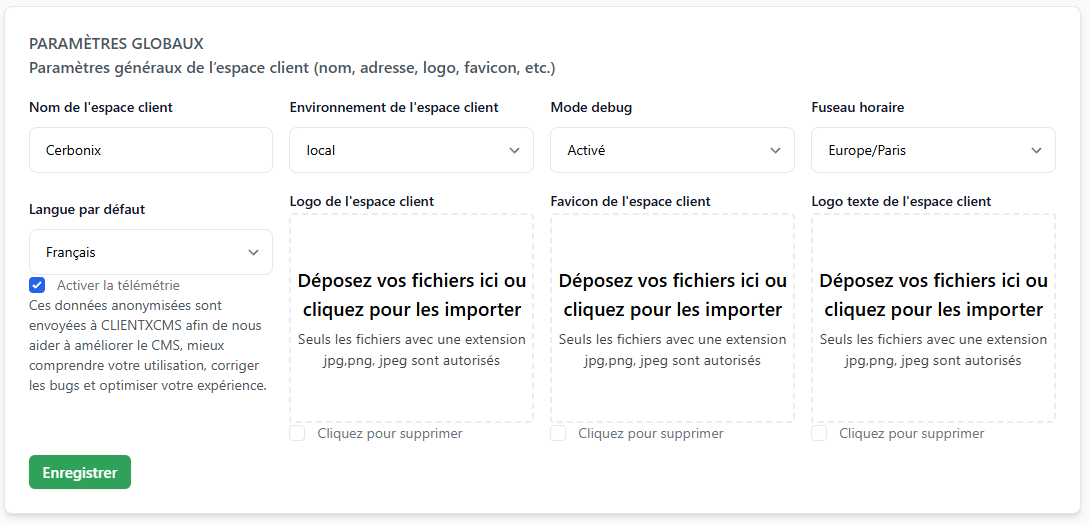Screen dimensions: 1089x525
Task: Click the 'Langue par défaut' field label
Action: [87, 210]
